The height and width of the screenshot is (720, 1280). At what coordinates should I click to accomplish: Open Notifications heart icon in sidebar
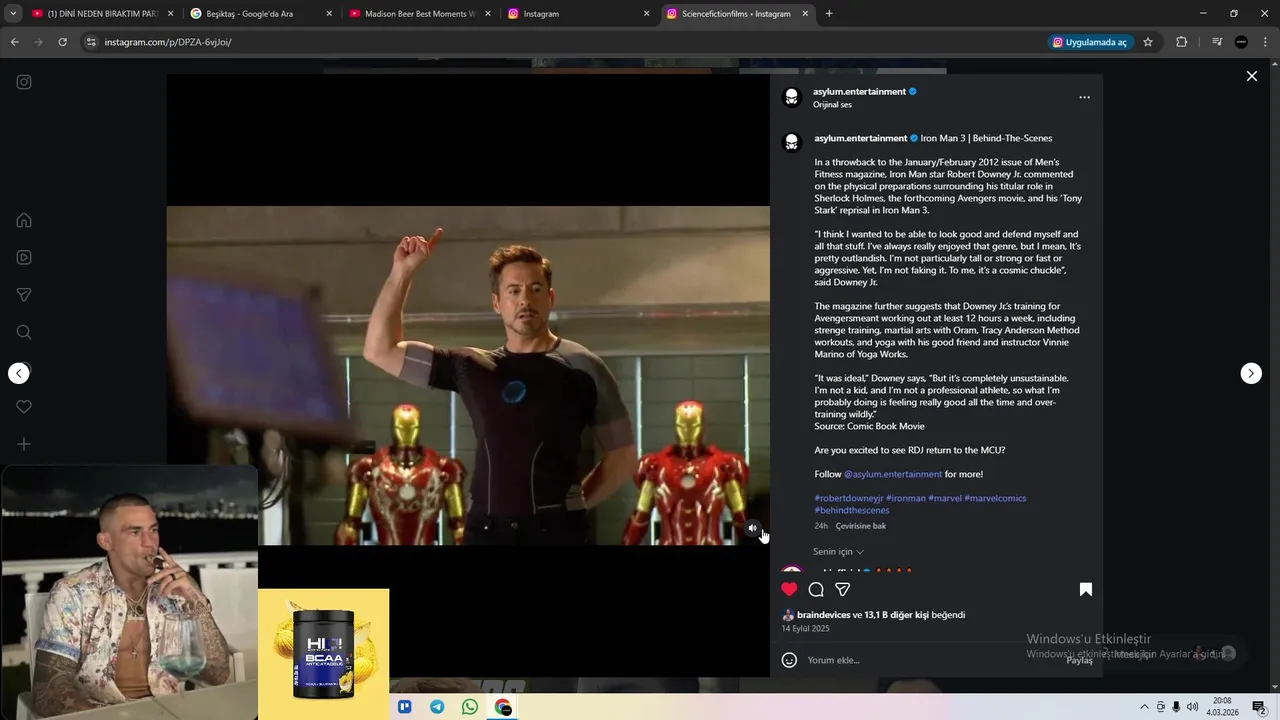click(x=24, y=407)
